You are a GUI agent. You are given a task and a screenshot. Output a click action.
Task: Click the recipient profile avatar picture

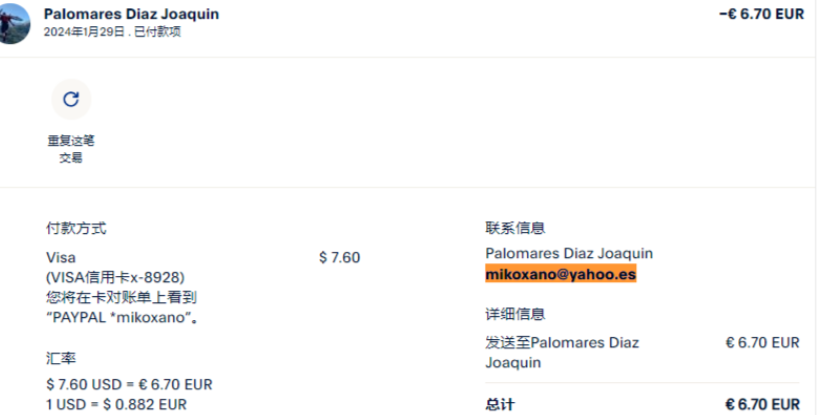click(14, 22)
